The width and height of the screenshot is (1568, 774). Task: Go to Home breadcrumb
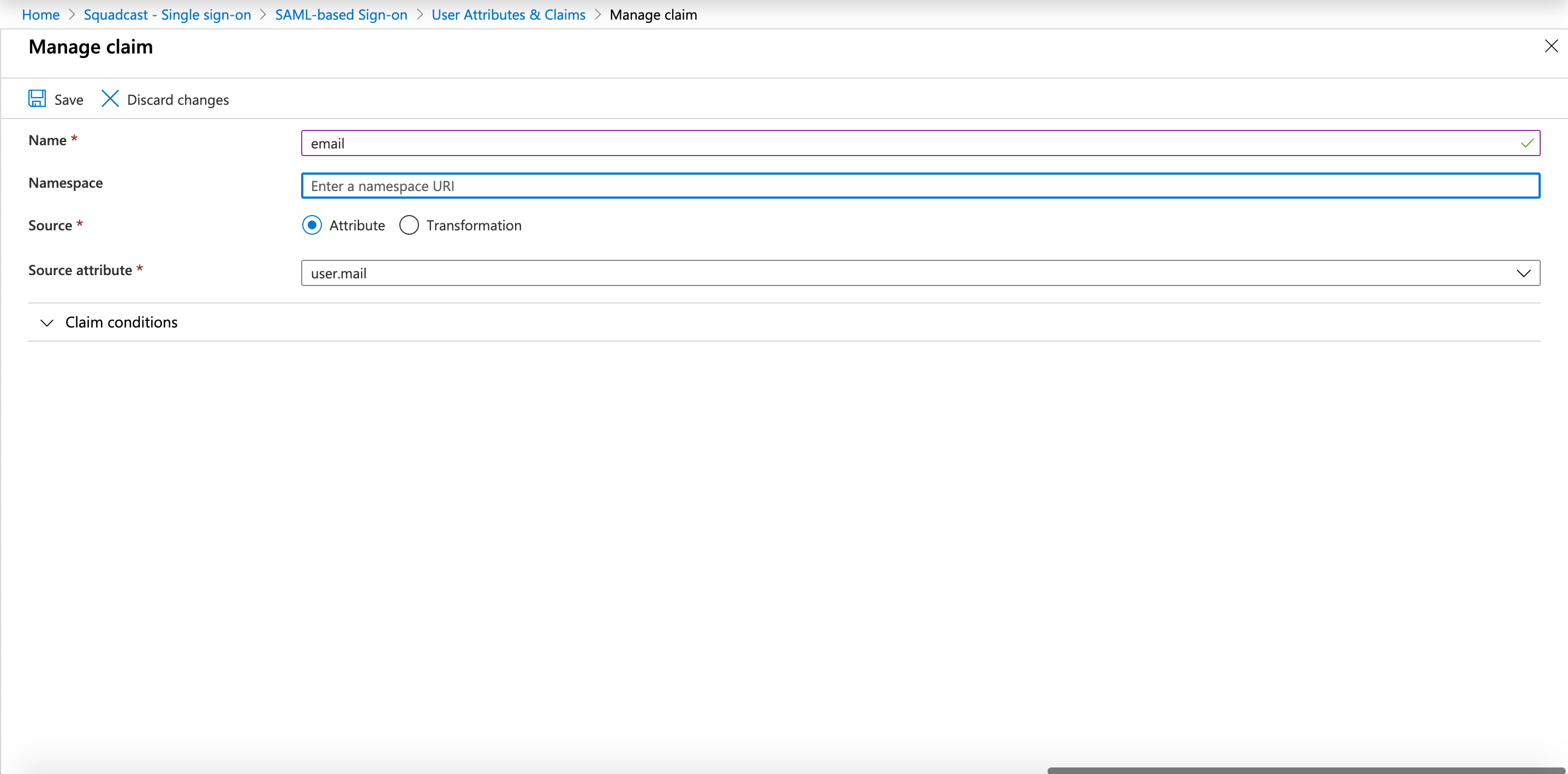pos(40,15)
